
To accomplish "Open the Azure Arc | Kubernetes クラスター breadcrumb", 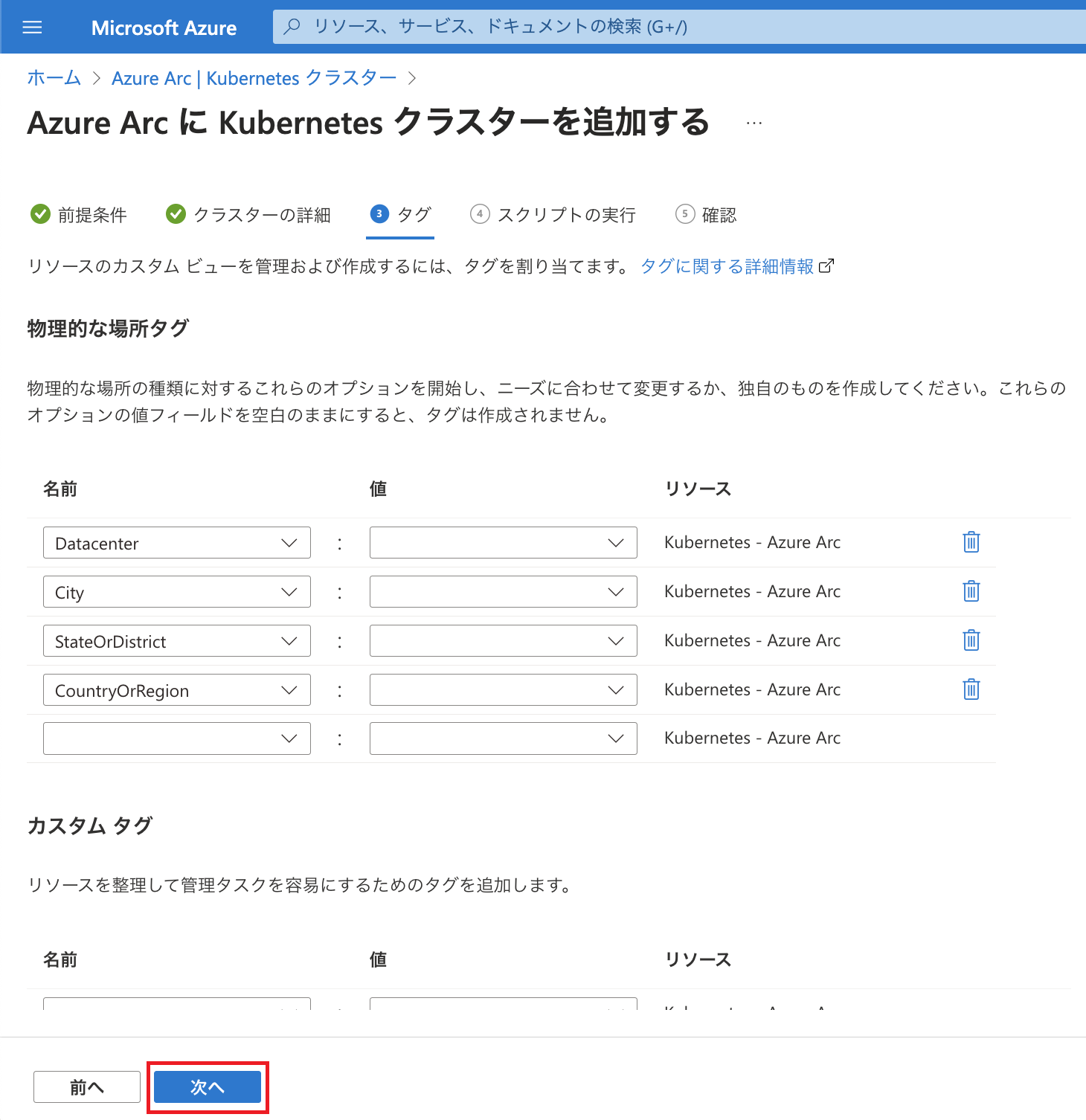I will tap(254, 78).
